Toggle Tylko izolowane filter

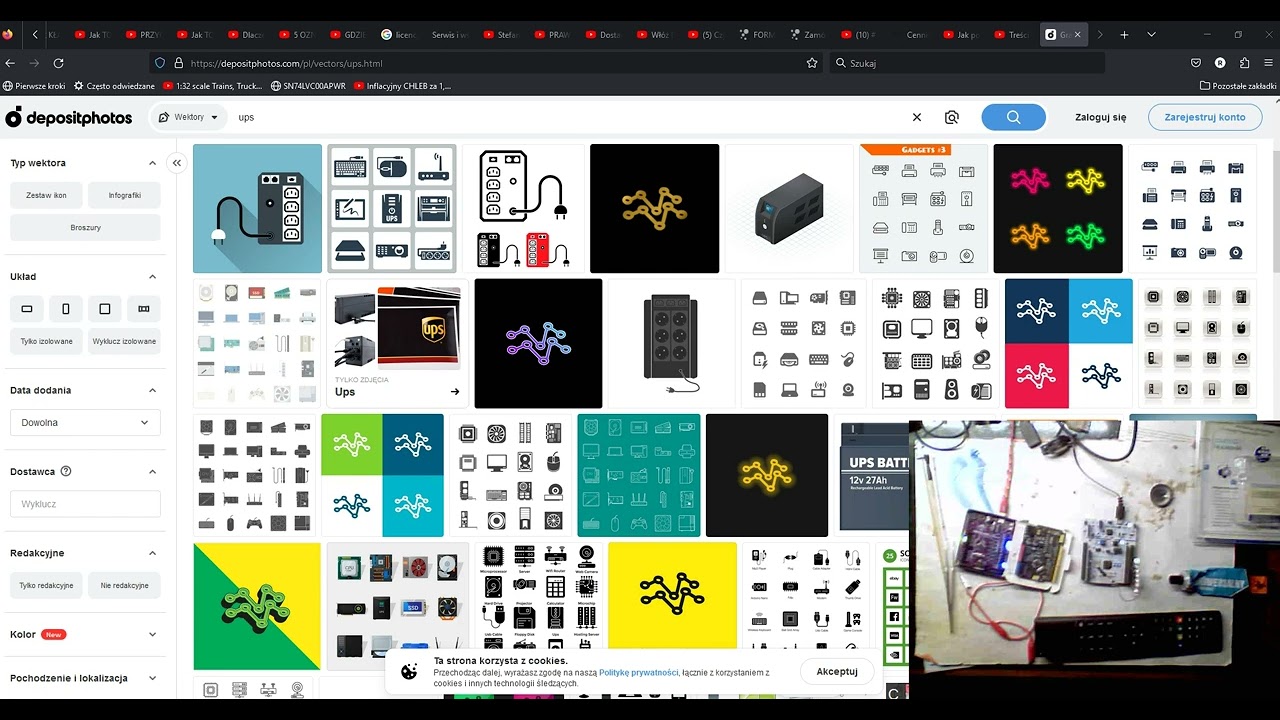[x=46, y=341]
